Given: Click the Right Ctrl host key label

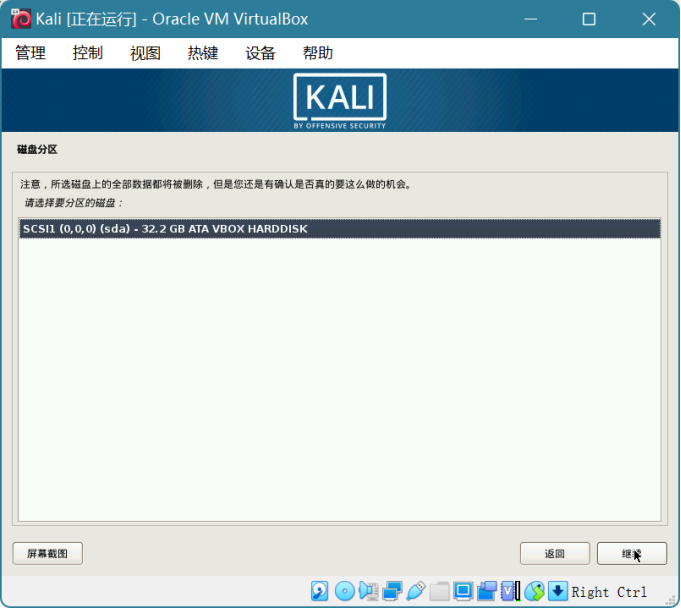Looking at the screenshot, I should pos(609,592).
